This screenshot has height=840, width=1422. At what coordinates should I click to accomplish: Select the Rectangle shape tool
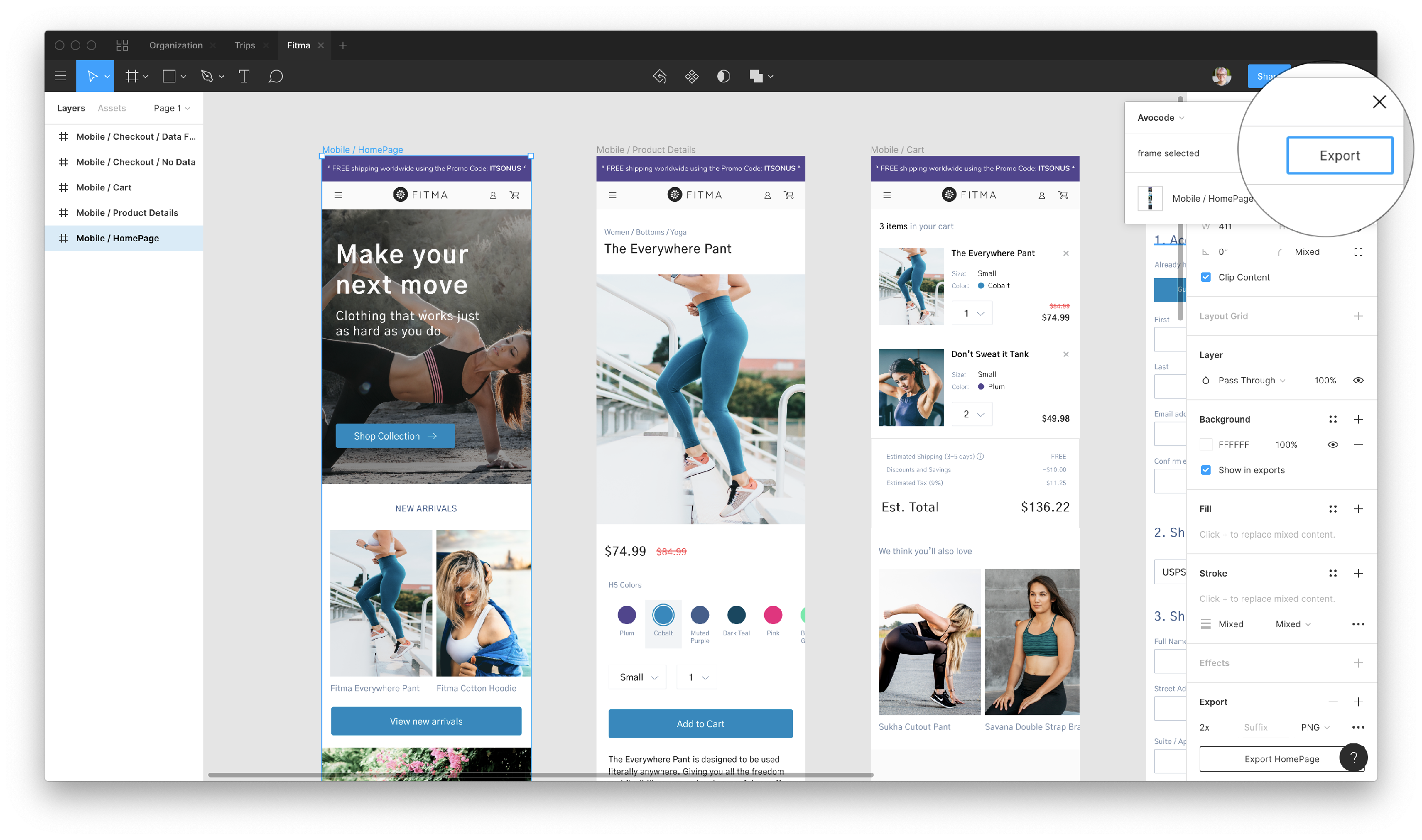[x=169, y=76]
